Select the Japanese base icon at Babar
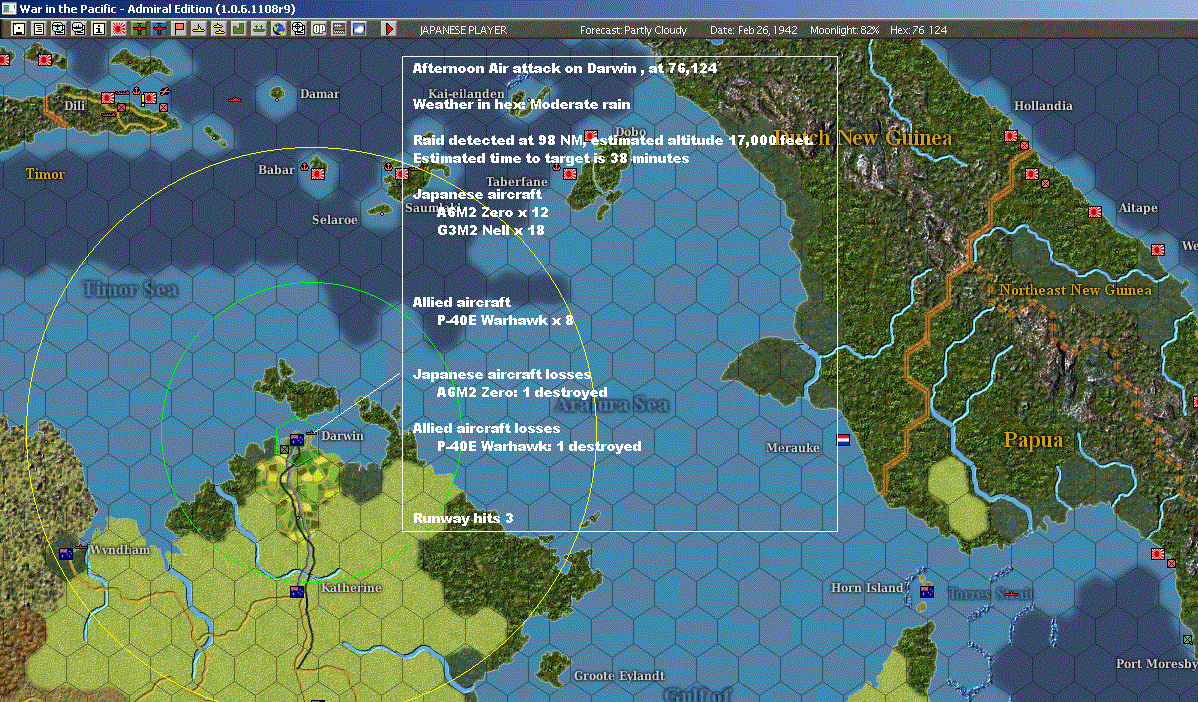 click(x=318, y=174)
